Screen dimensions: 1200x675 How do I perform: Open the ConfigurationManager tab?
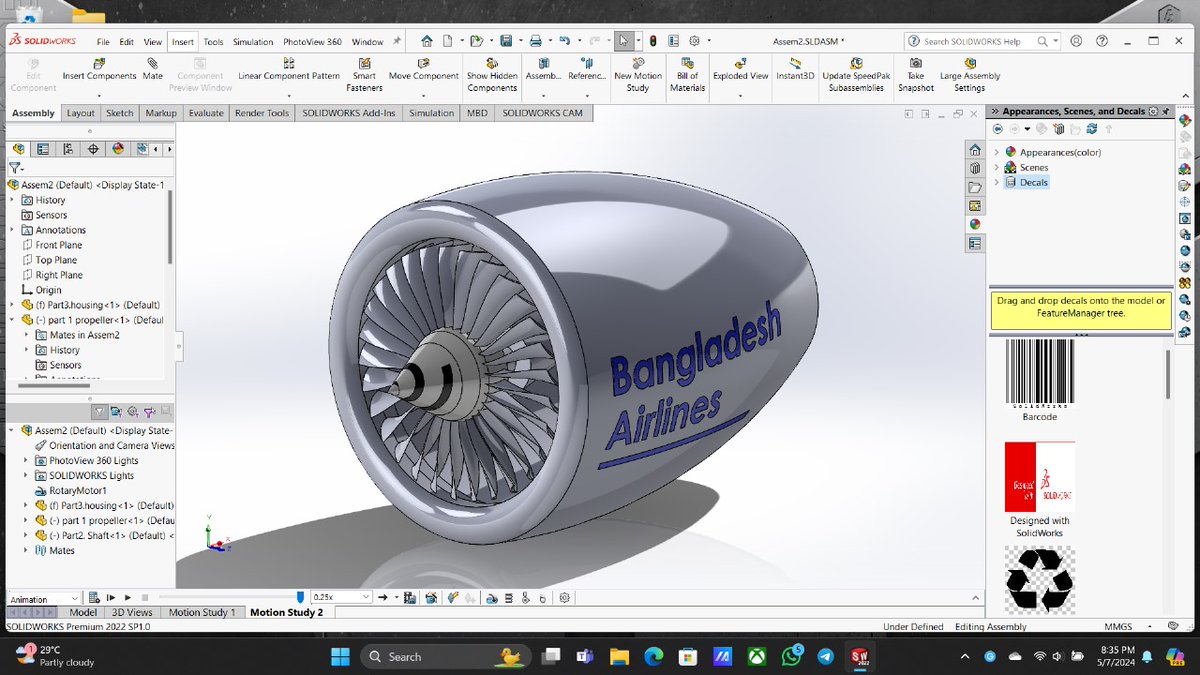(x=68, y=149)
